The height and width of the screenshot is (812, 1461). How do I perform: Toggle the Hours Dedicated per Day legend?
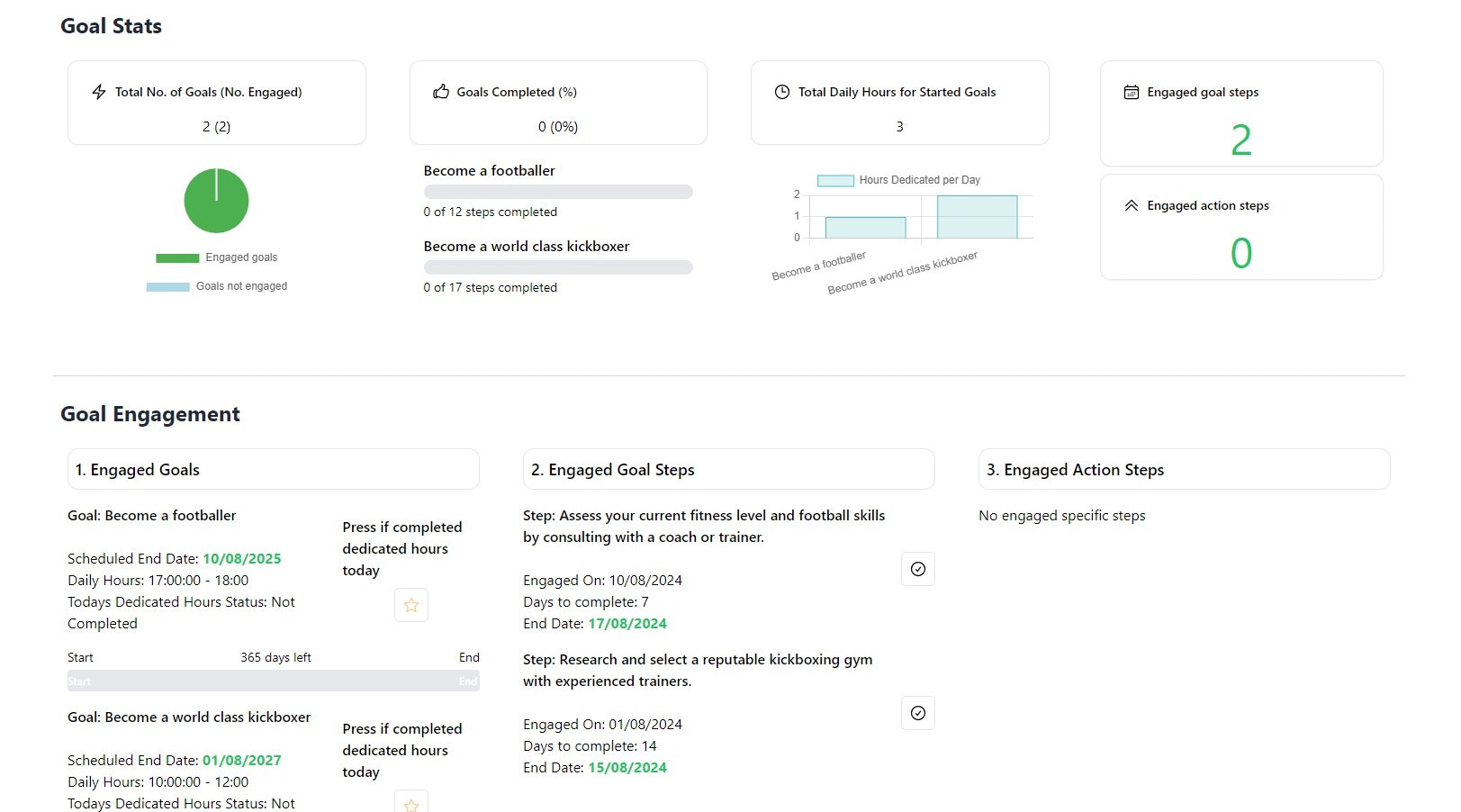[898, 180]
